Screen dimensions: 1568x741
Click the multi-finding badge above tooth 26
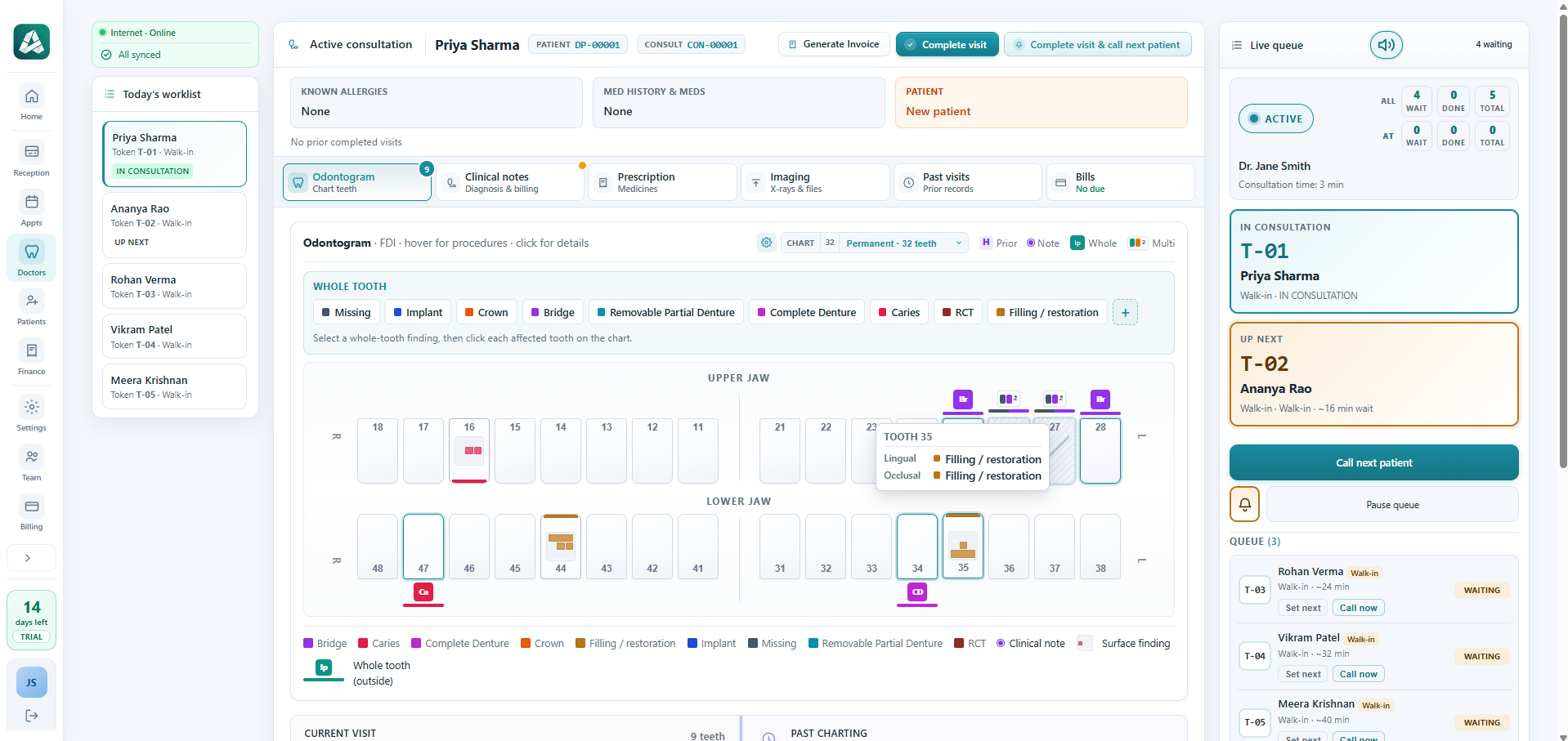1009,399
